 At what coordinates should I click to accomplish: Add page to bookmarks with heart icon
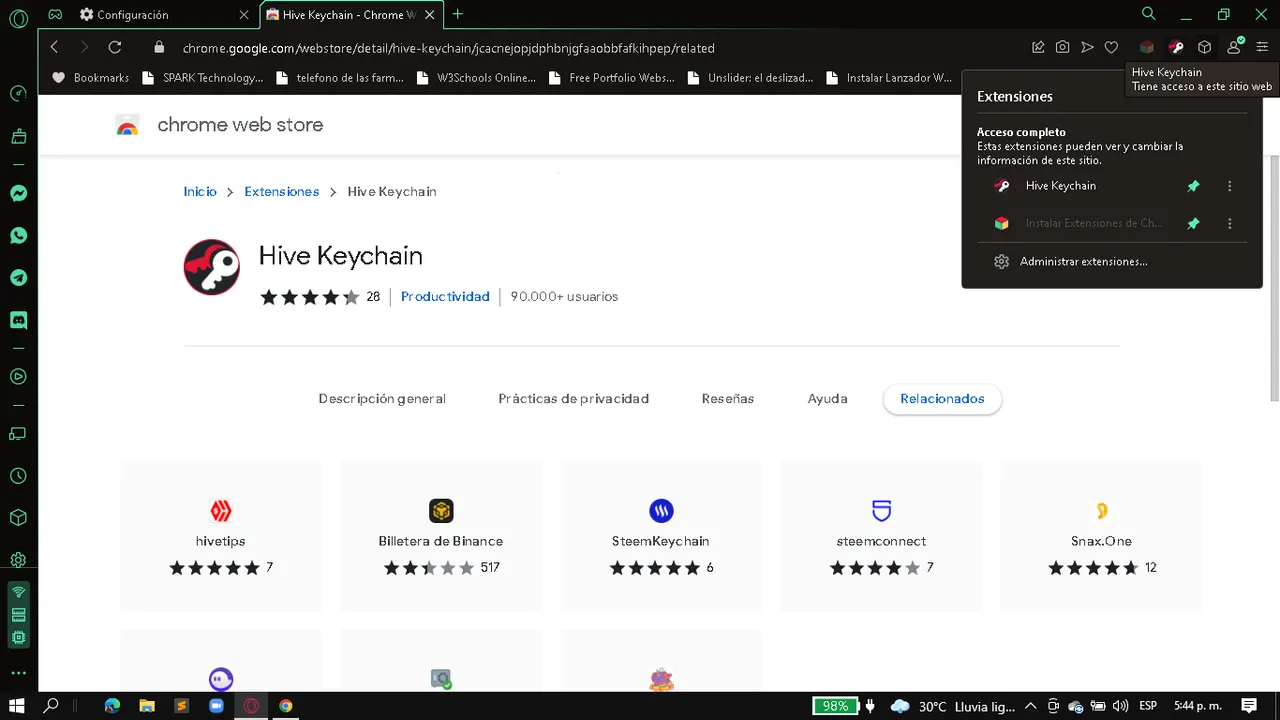click(1111, 47)
